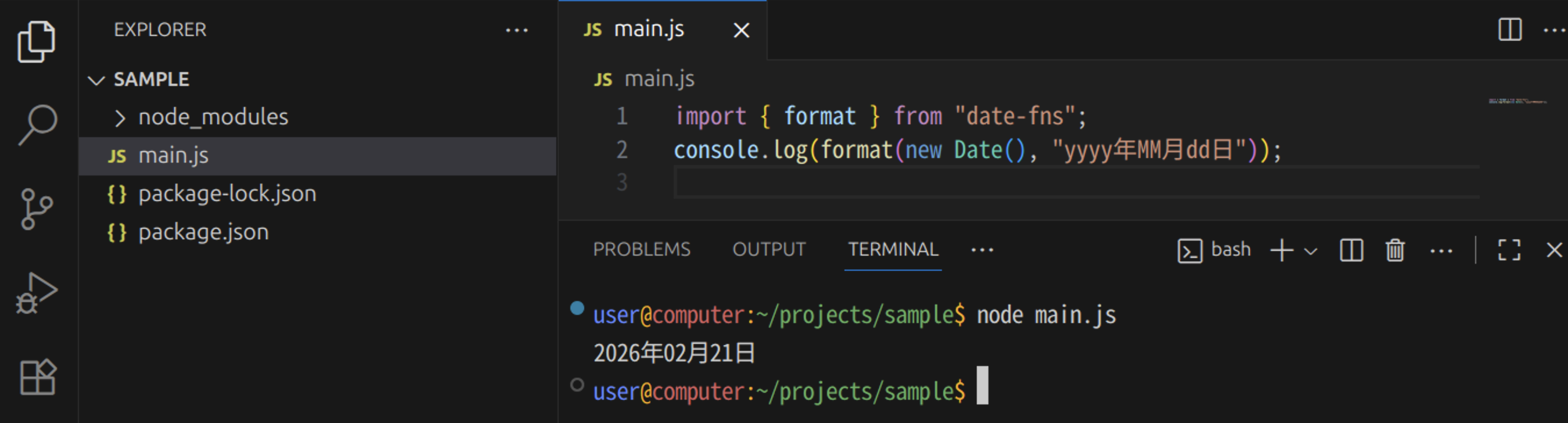Open package-lock.json from the explorer
1568x423 pixels.
(227, 193)
